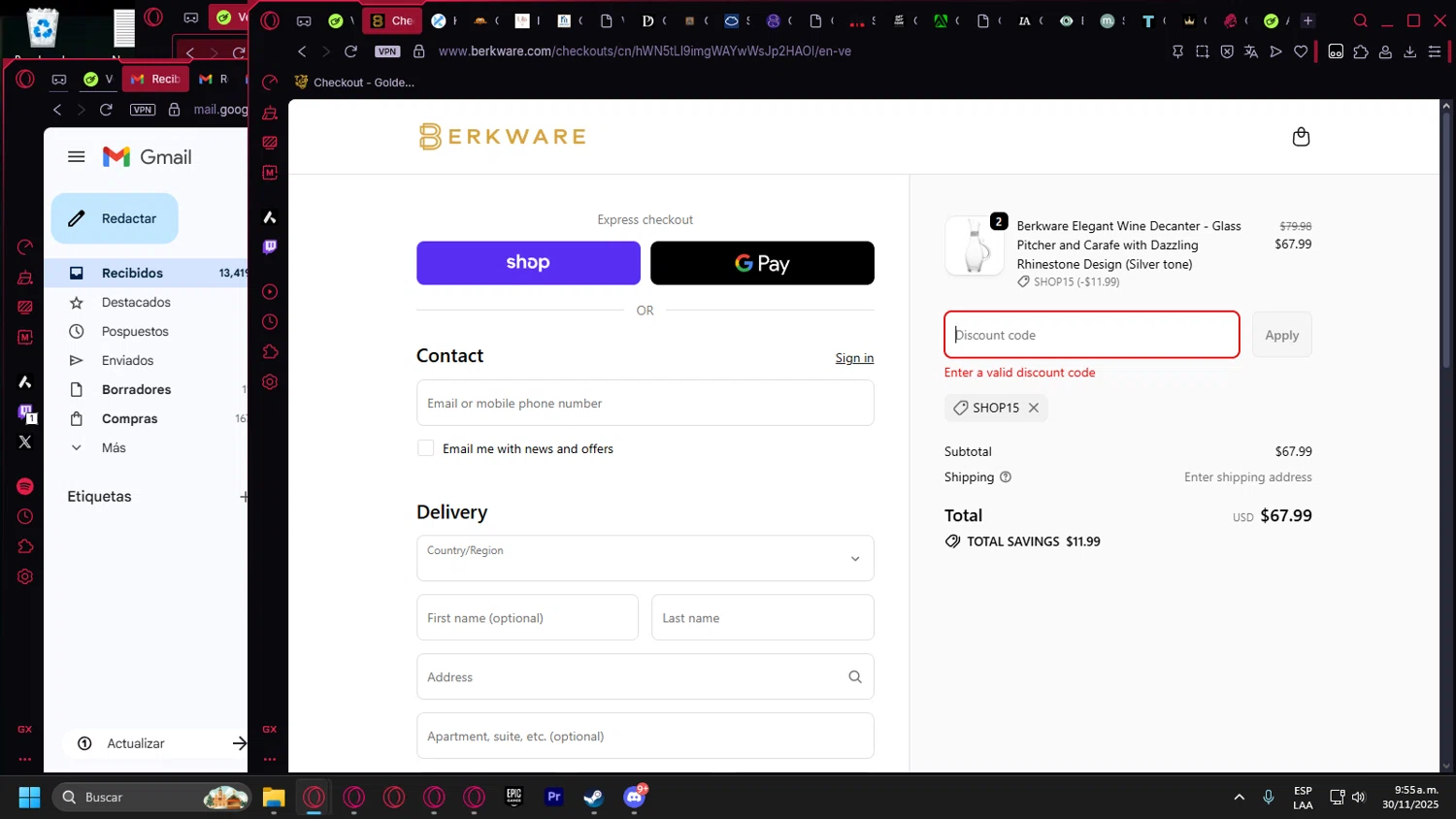Focus the Email or mobile phone number field
This screenshot has height=819, width=1456.
(645, 403)
